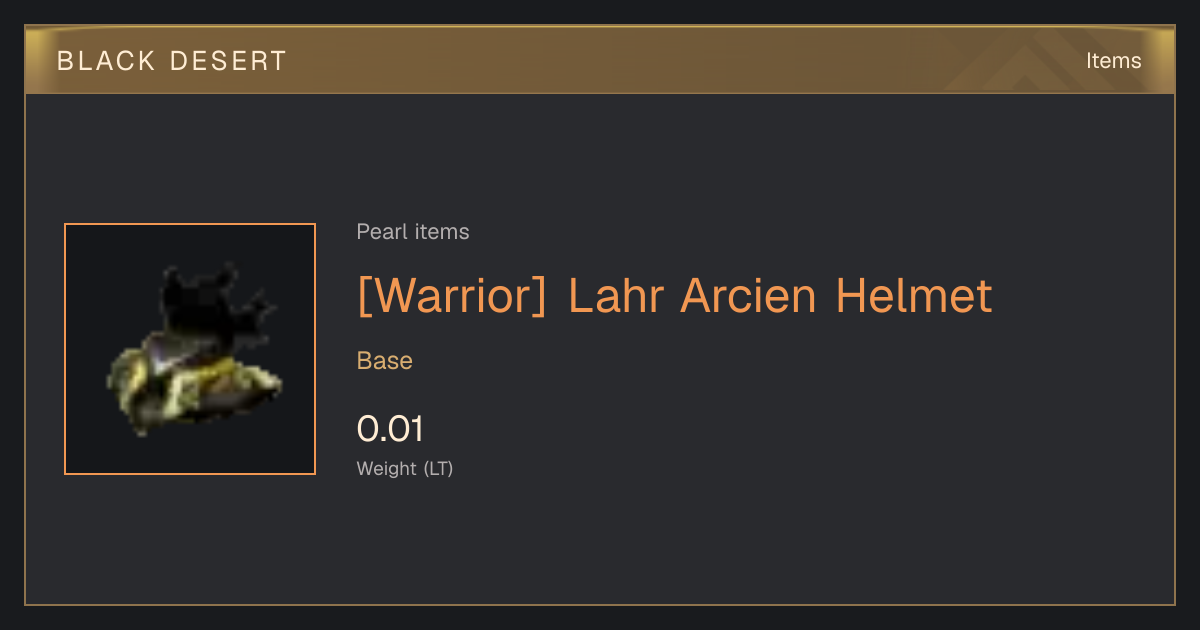Click the Weight (LT) caption

click(x=405, y=468)
